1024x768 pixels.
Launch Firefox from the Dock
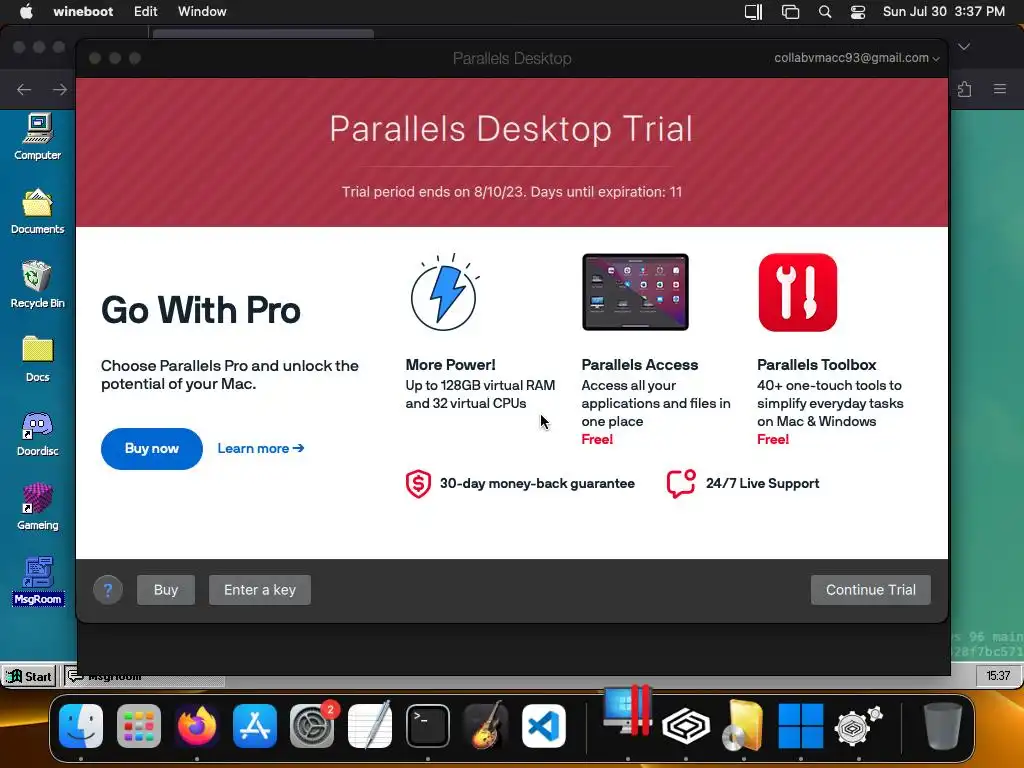tap(197, 726)
